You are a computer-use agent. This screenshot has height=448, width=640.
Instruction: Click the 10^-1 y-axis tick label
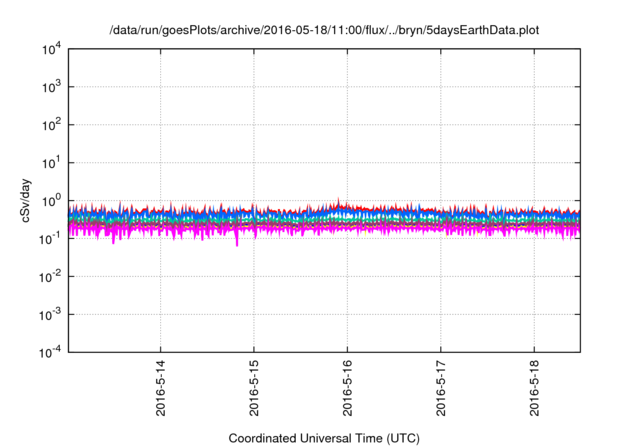tap(51, 238)
